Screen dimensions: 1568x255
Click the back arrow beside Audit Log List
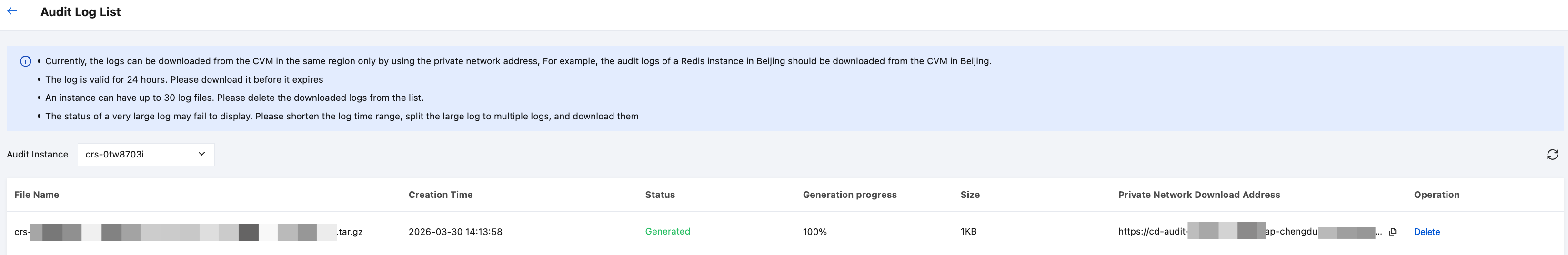tap(12, 11)
